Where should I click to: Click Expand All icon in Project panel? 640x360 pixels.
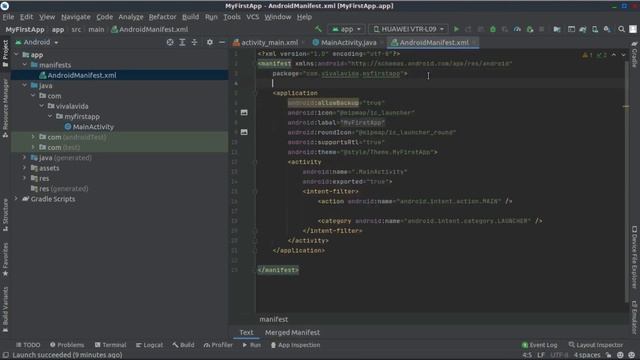click(x=182, y=42)
